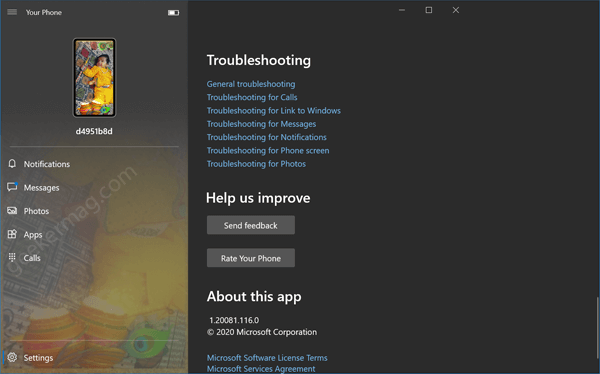Open Microsoft Services Agreement link

coord(261,369)
